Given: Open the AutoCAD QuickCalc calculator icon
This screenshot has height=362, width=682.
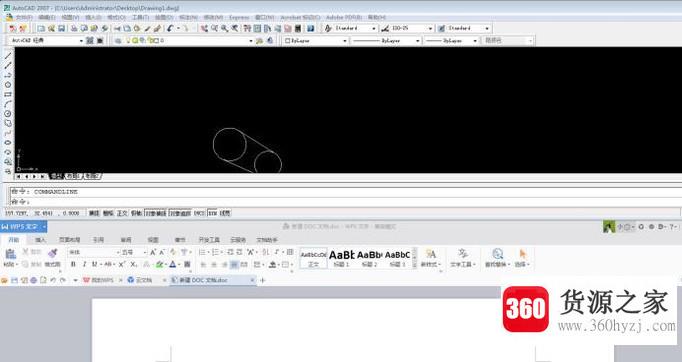Looking at the screenshot, I should click(x=298, y=28).
